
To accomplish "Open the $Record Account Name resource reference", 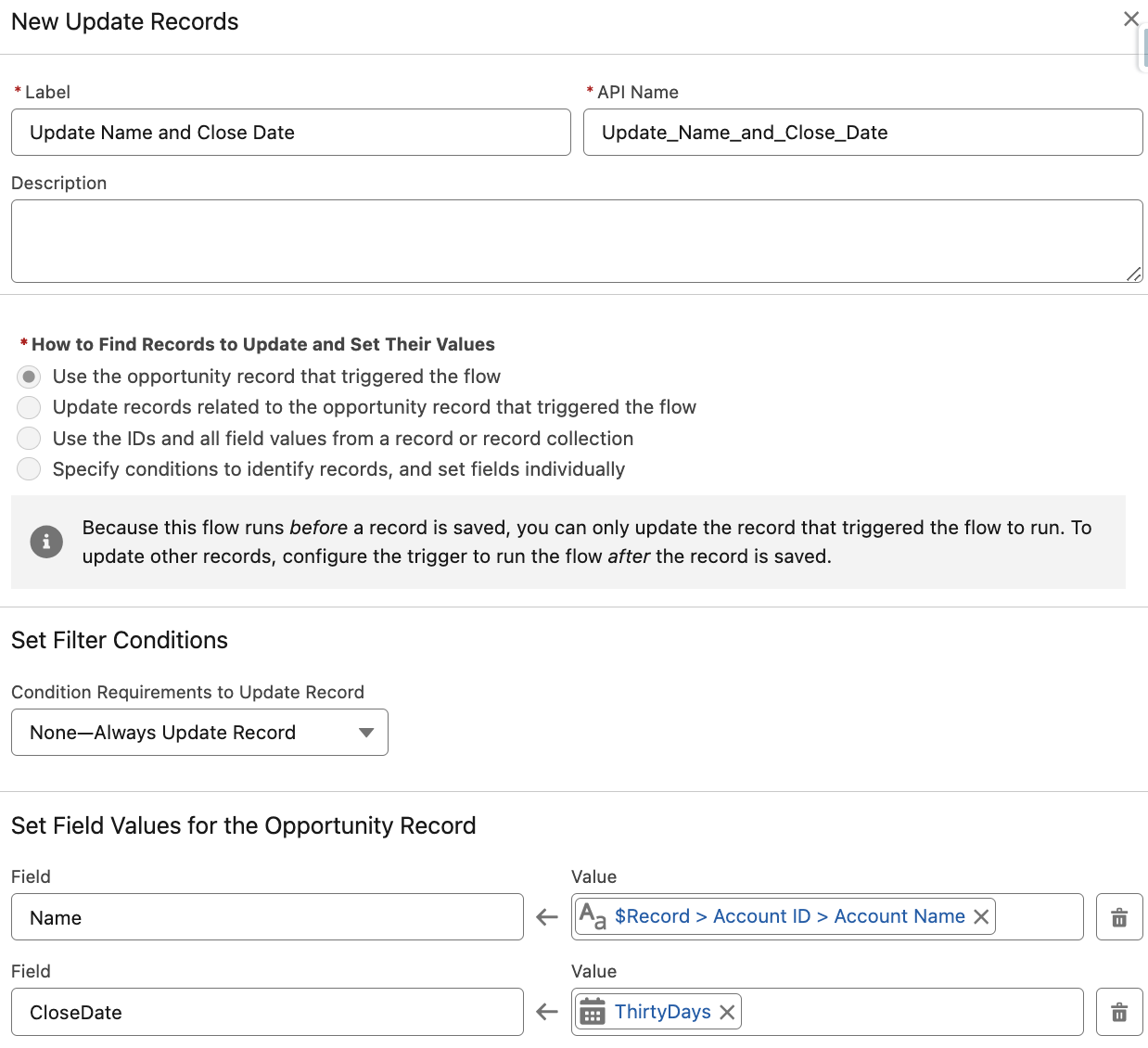I will coord(790,915).
